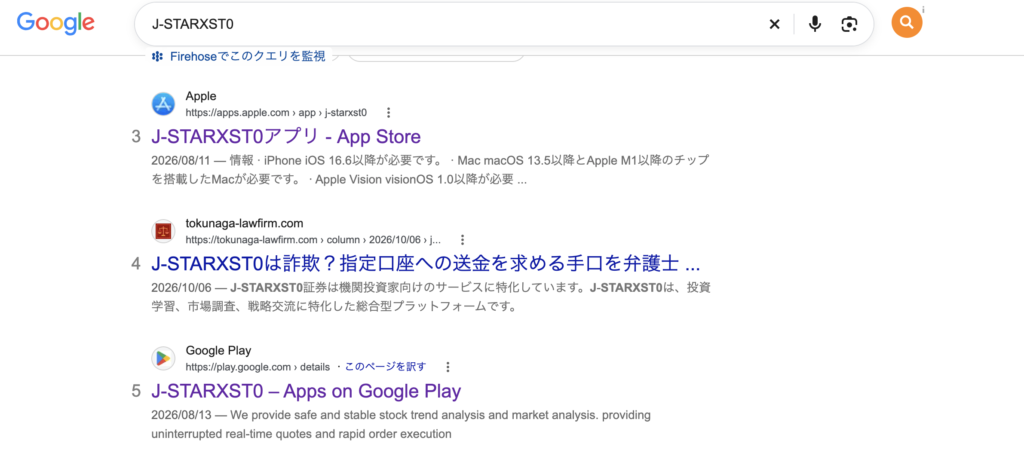Click the 'Apple' site name

(200, 96)
